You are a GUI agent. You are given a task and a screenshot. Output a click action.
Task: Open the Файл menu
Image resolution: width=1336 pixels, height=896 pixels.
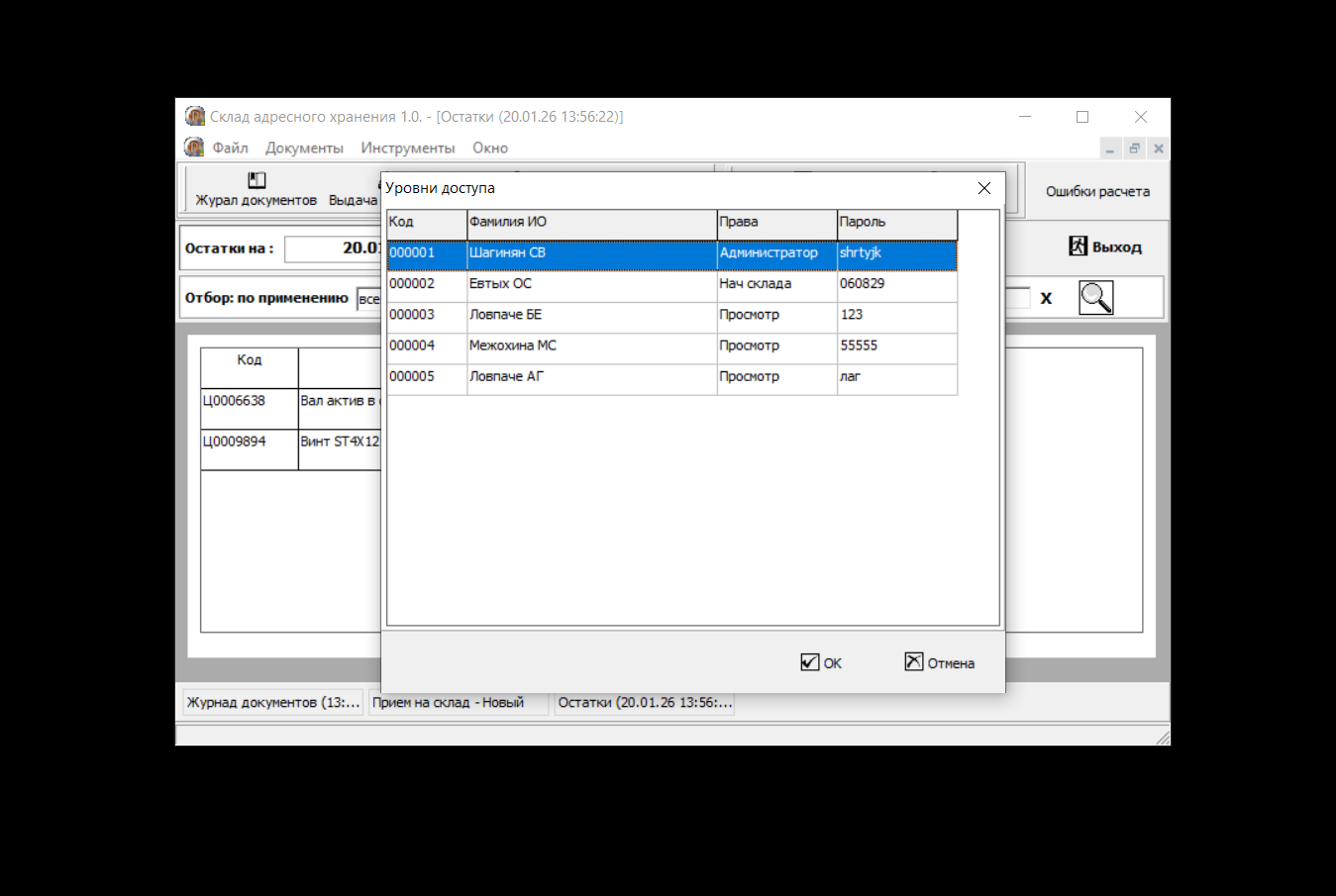(x=230, y=148)
